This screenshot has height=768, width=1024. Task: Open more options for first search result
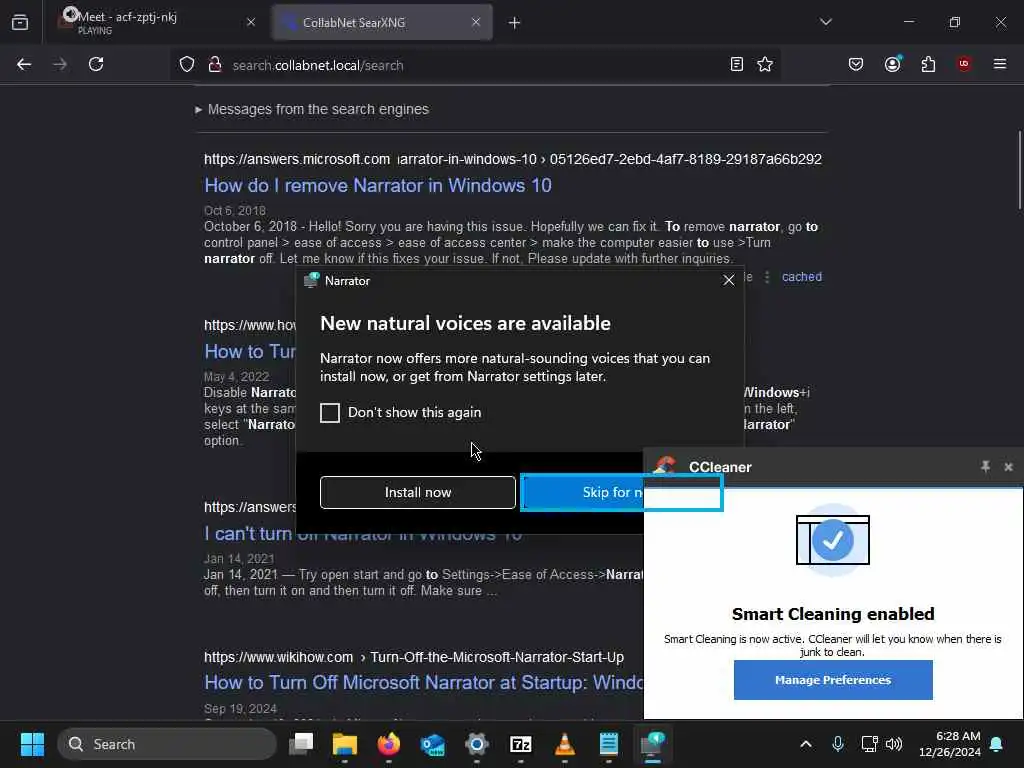pos(767,278)
